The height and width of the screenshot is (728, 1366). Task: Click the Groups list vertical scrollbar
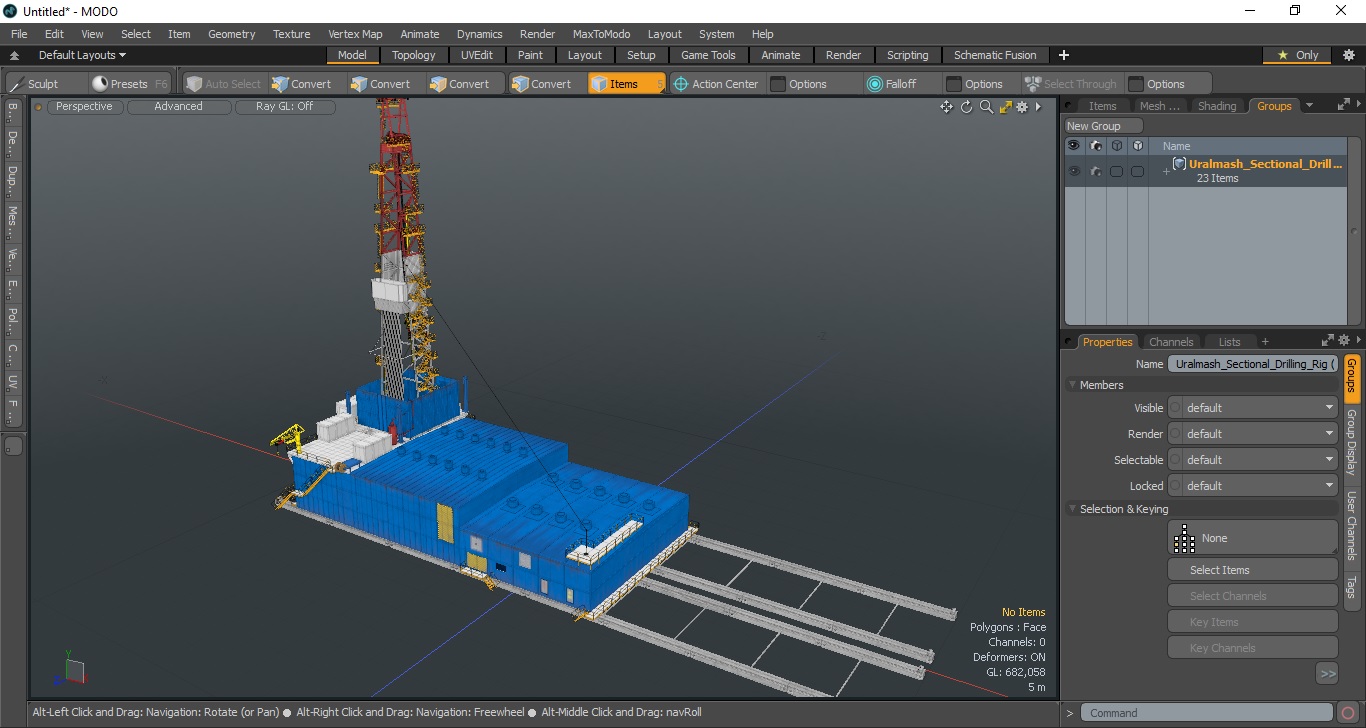point(1356,232)
